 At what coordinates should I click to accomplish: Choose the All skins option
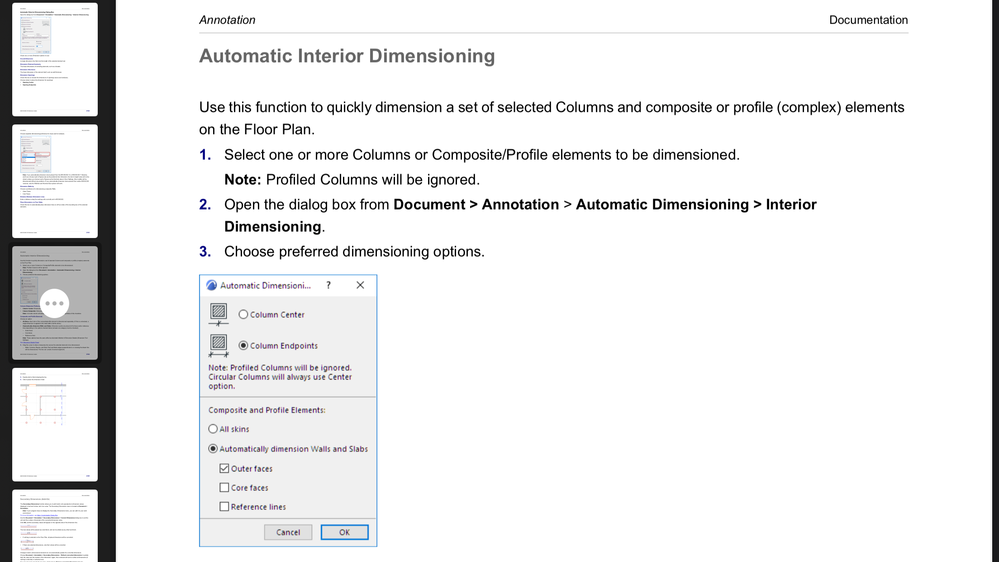(213, 429)
